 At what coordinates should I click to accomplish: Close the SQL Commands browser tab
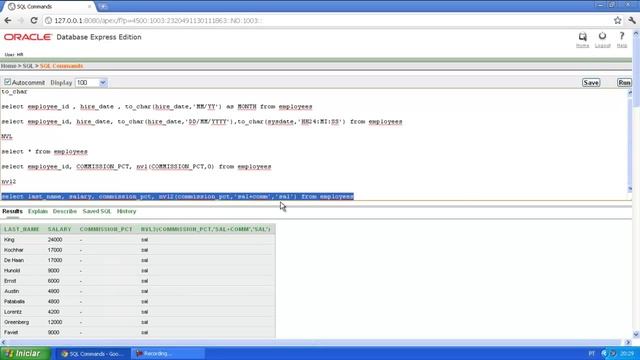(x=89, y=7)
